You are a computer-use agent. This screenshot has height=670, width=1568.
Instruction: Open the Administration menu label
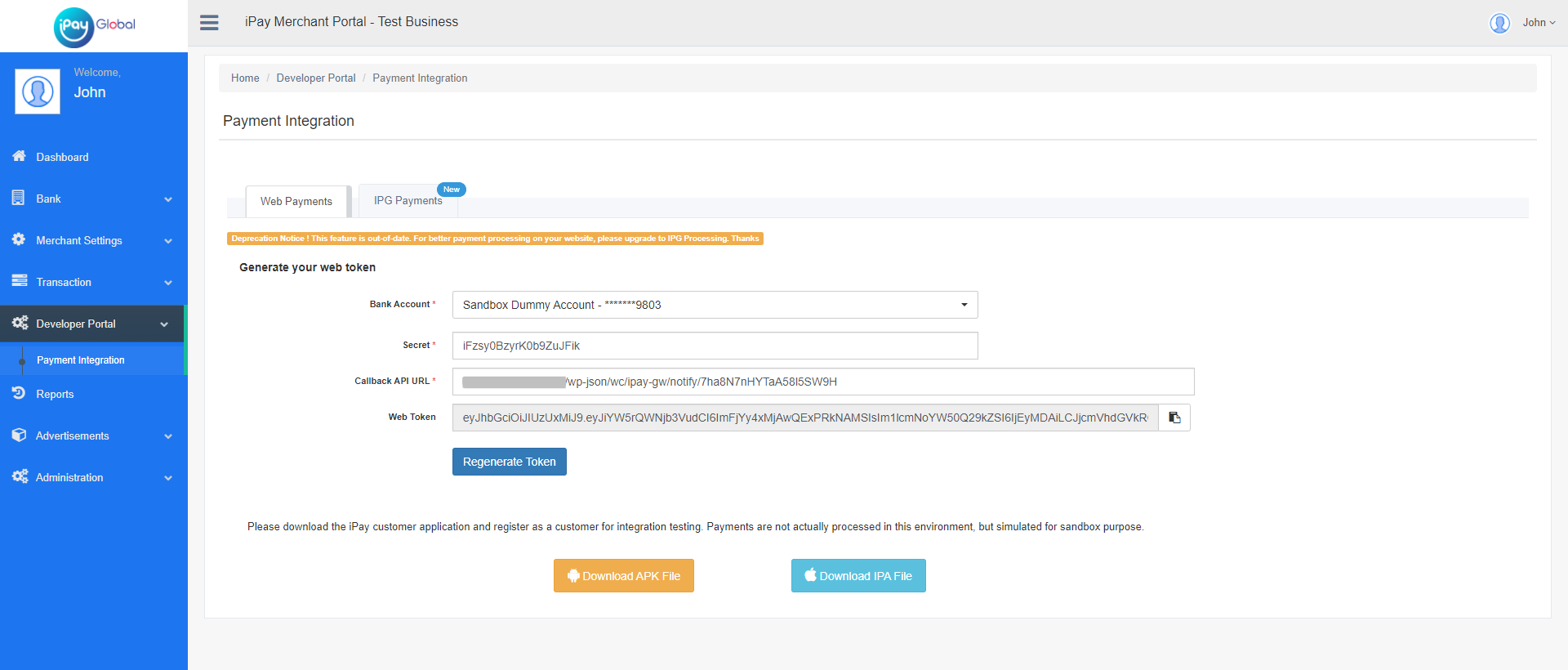click(69, 478)
